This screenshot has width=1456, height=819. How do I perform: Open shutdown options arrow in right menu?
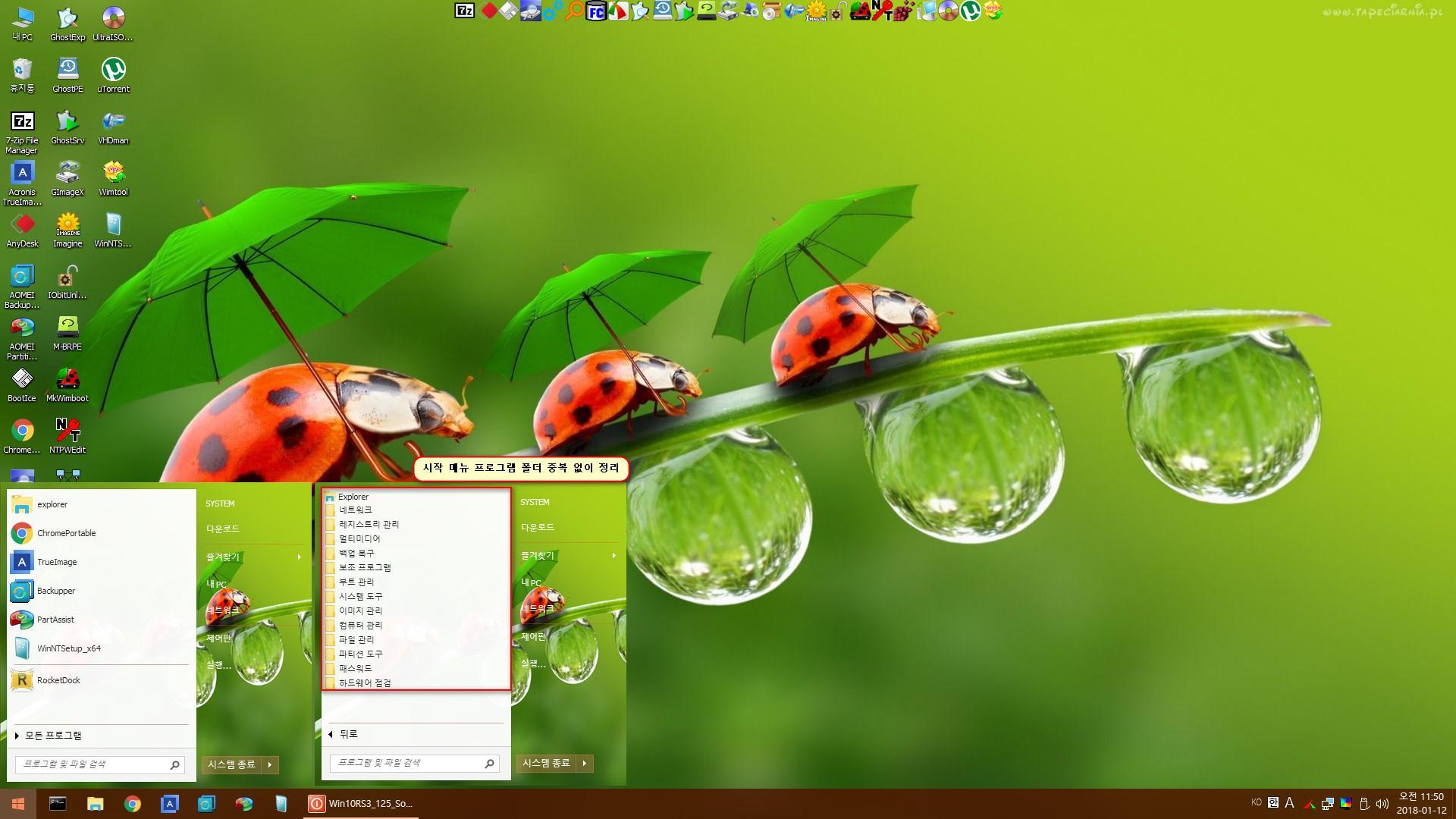(x=585, y=763)
